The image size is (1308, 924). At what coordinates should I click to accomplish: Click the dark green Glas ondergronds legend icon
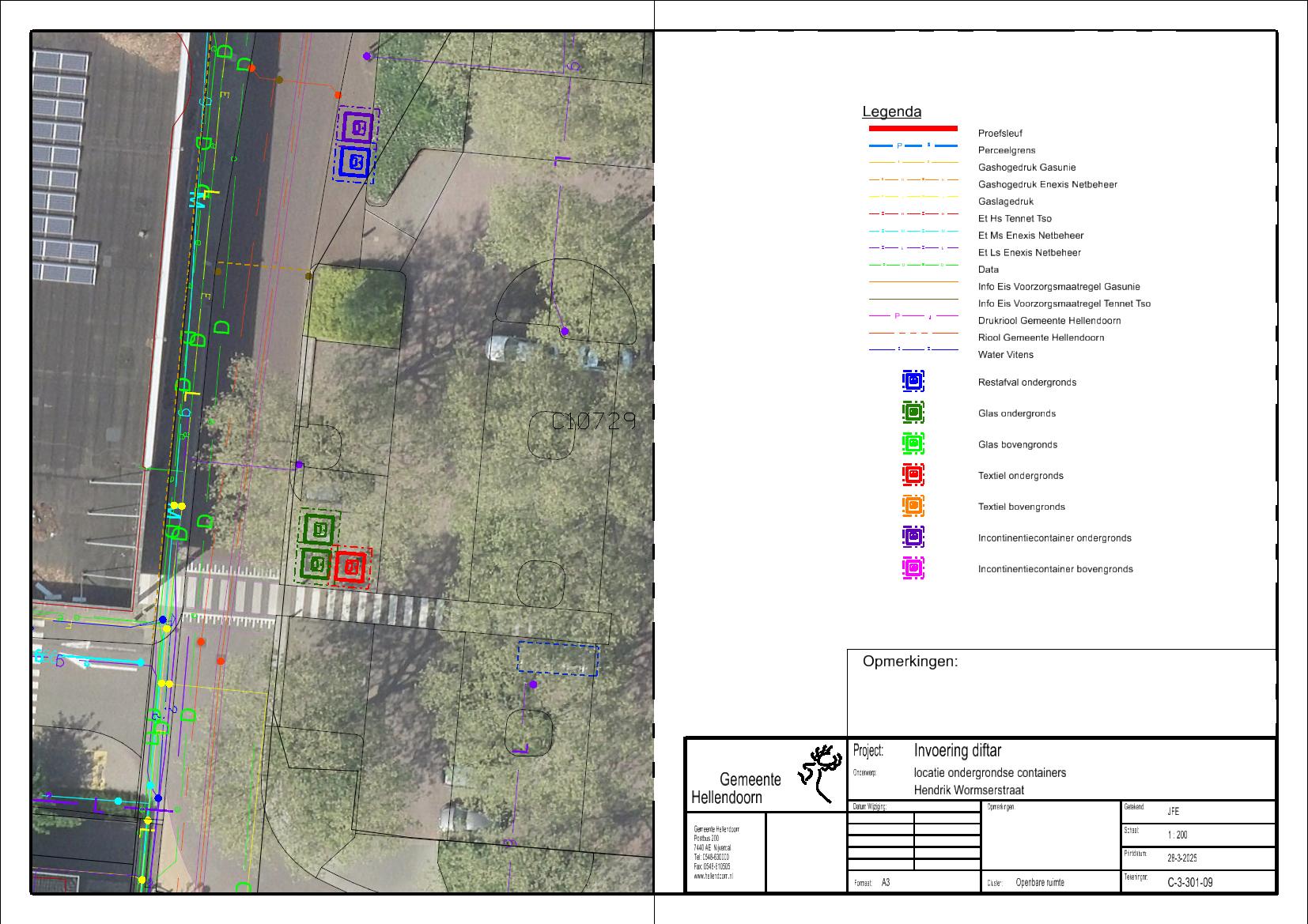[913, 413]
